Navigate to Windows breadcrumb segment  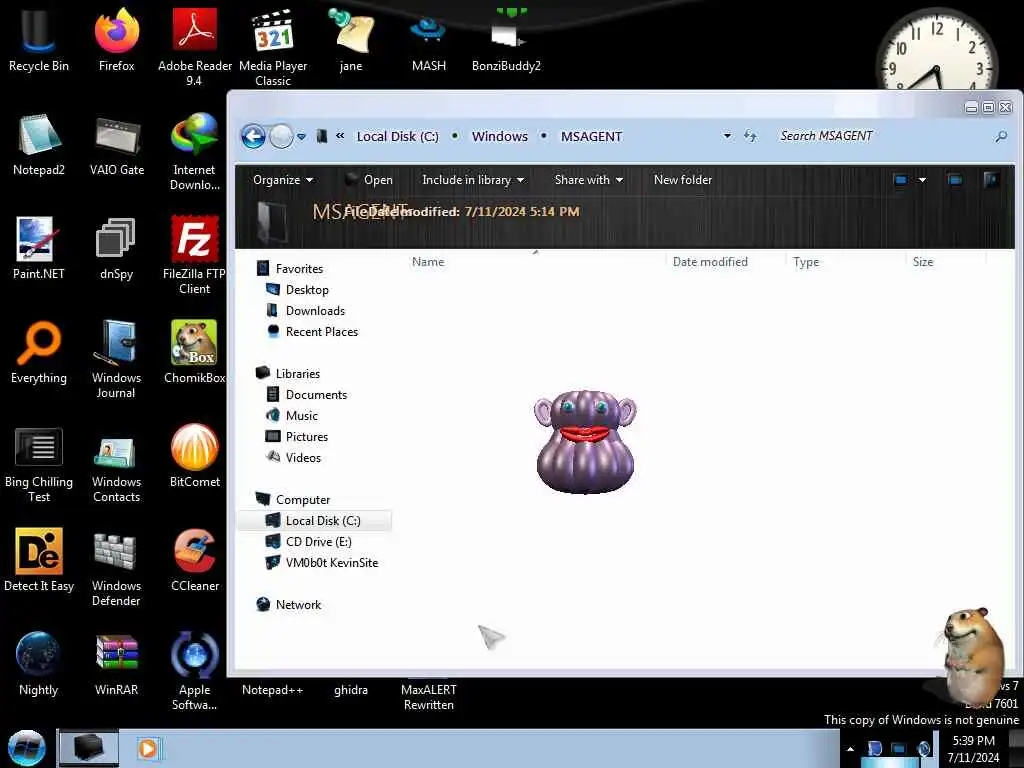coord(500,136)
